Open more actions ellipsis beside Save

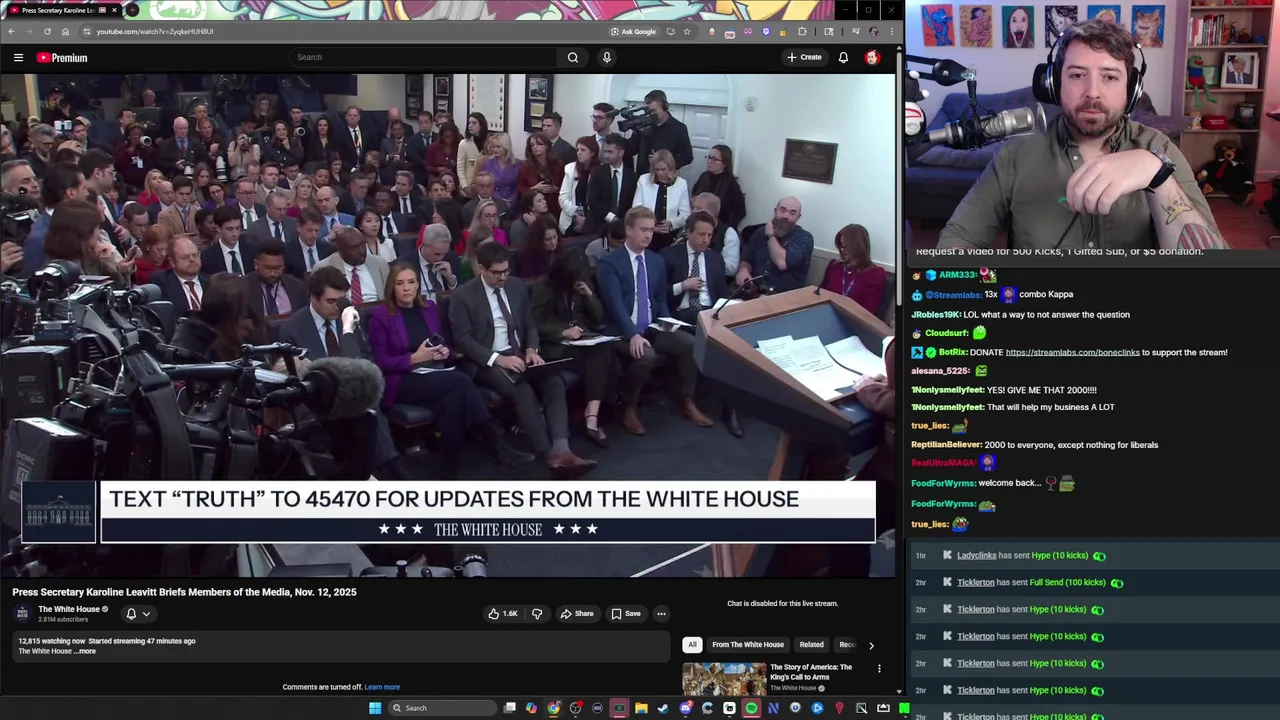point(661,614)
